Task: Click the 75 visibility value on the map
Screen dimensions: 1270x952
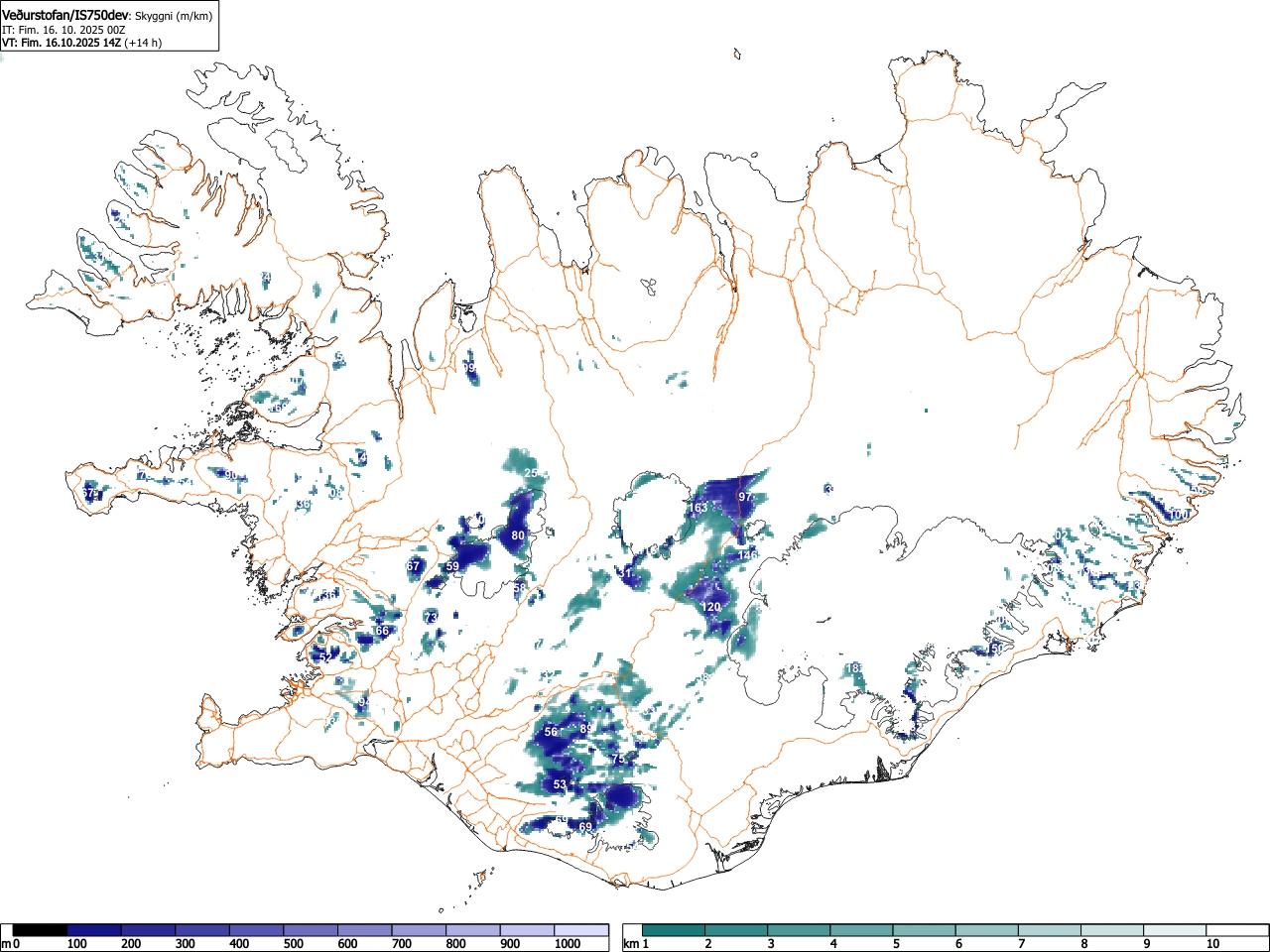Action: point(618,759)
